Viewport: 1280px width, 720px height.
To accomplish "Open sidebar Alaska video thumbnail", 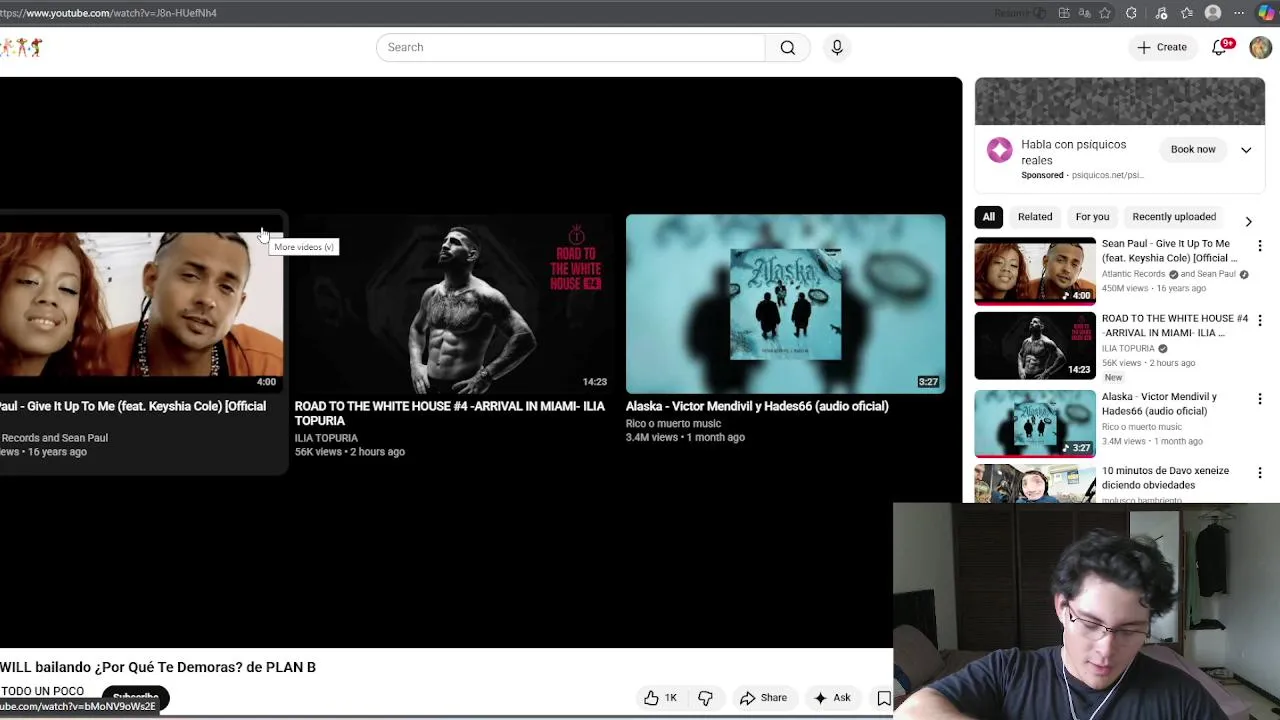I will (1035, 423).
